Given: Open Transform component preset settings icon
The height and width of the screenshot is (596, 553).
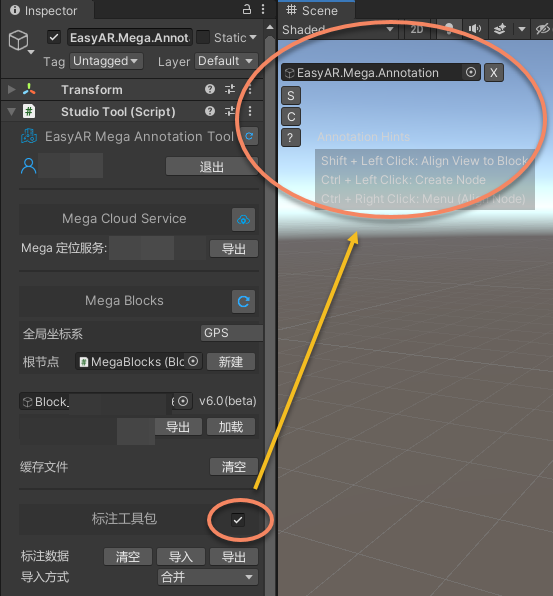Looking at the screenshot, I should pos(230,89).
